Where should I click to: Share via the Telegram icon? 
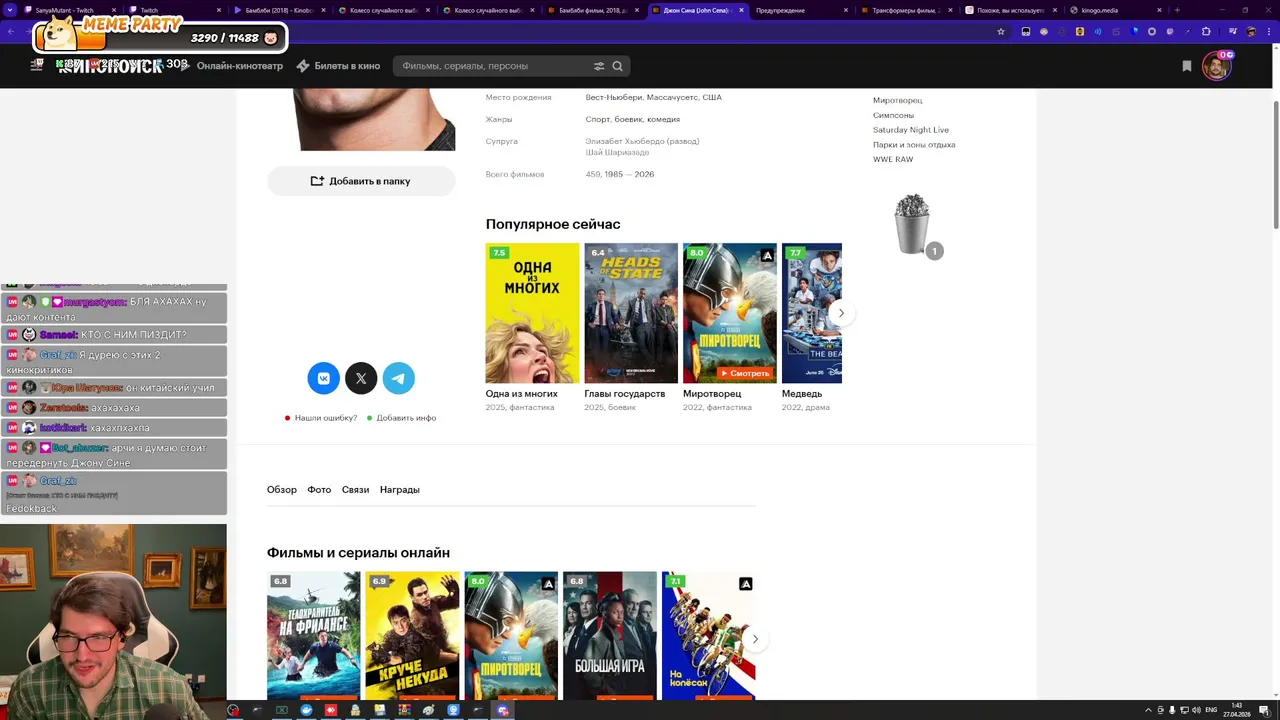point(398,378)
